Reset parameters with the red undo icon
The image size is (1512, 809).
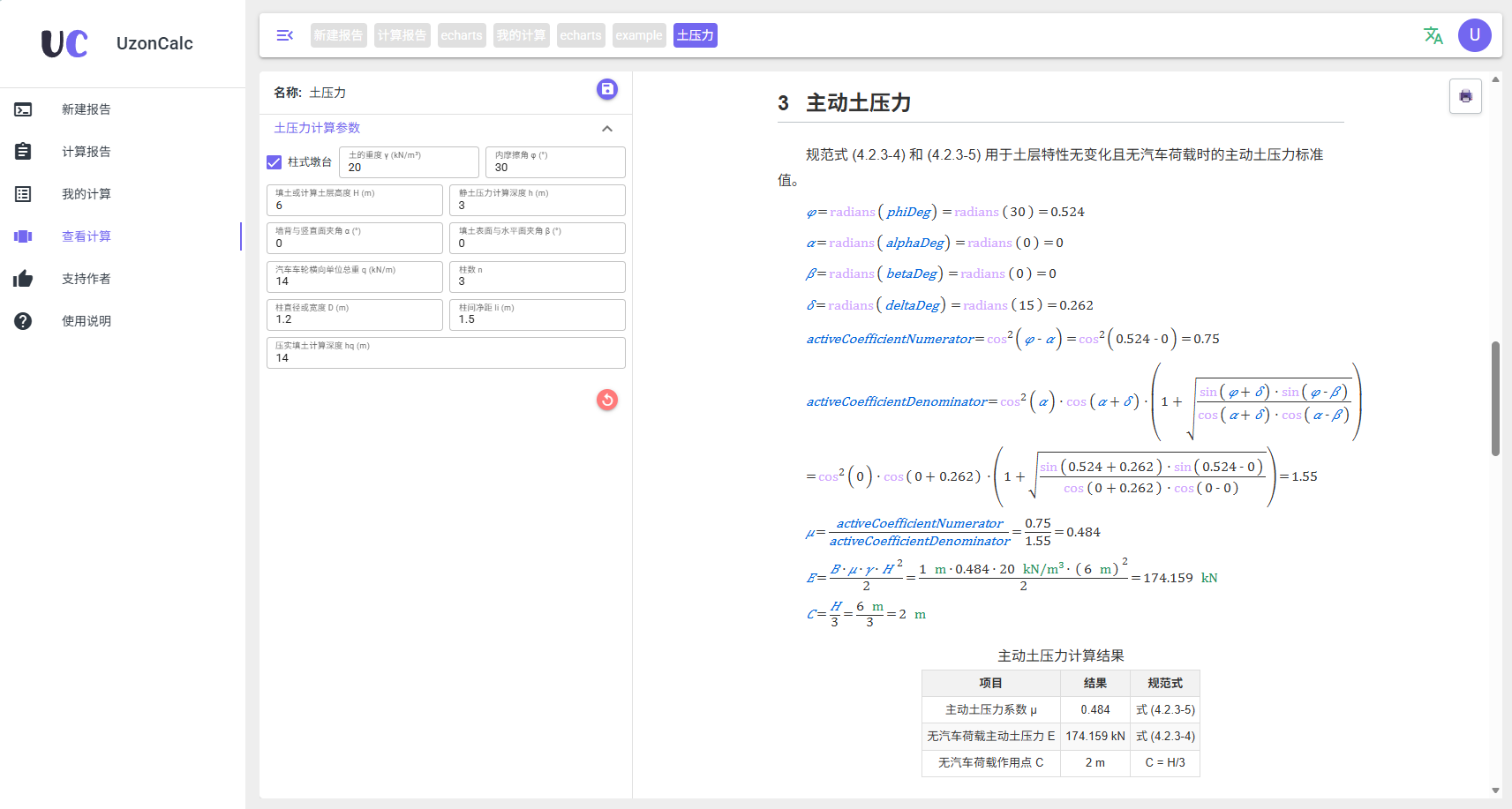(x=607, y=400)
